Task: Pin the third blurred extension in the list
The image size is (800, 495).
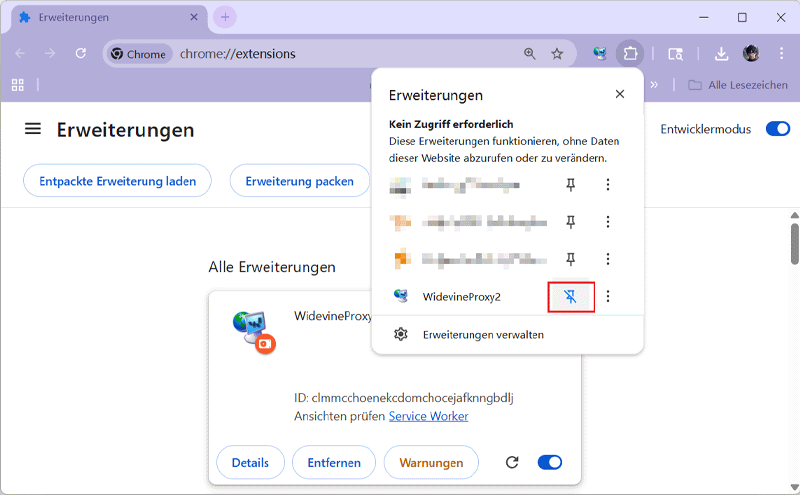Action: click(570, 259)
